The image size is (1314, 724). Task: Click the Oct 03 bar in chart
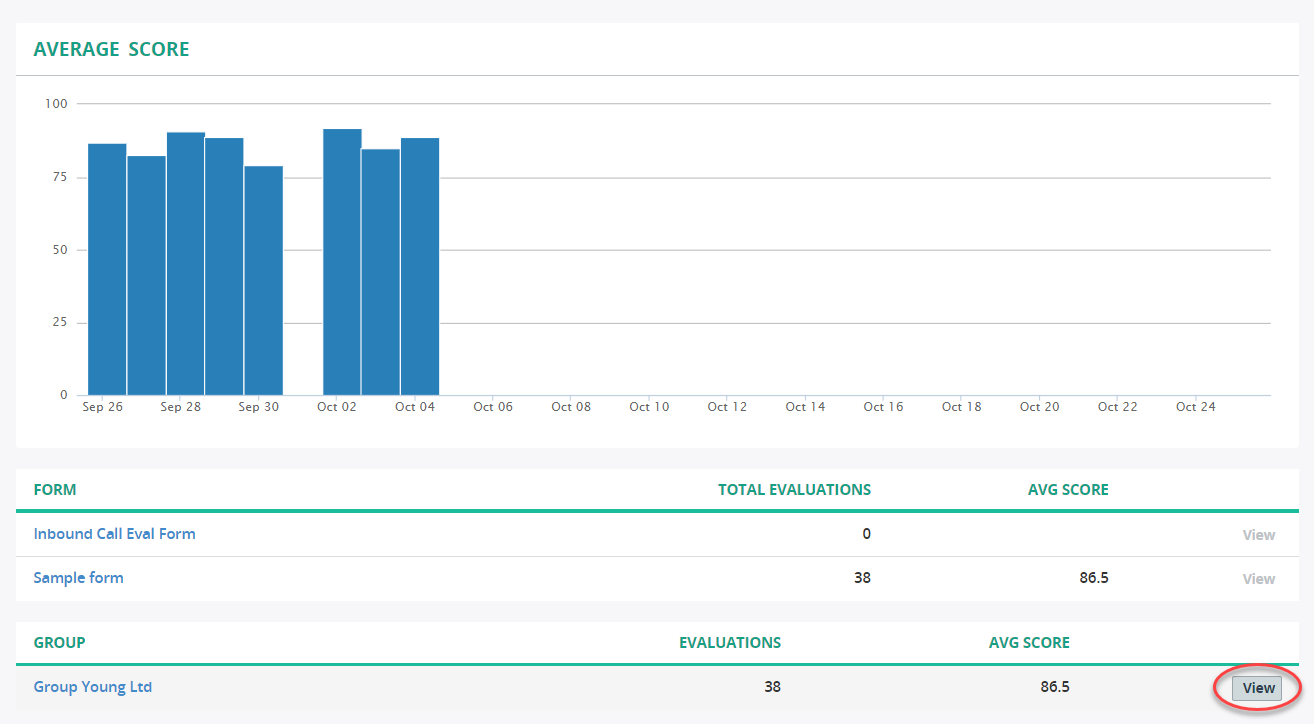click(380, 272)
